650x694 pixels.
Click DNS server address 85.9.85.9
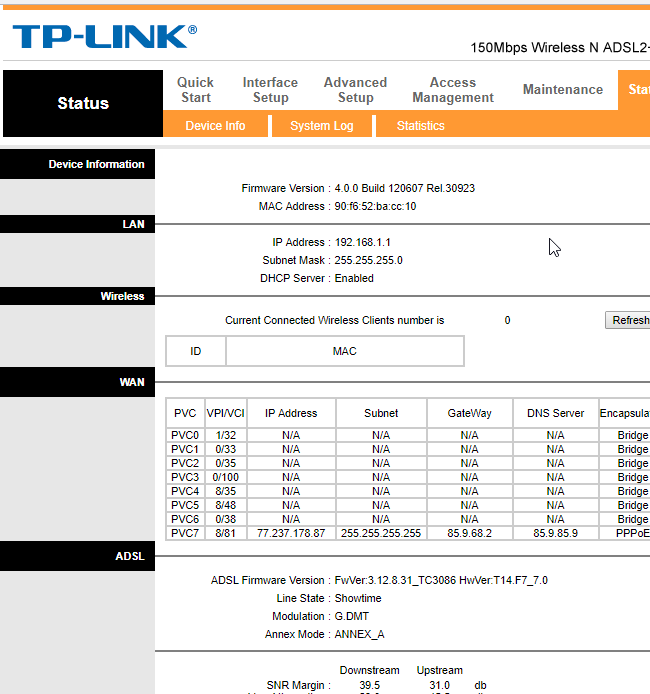pos(556,533)
